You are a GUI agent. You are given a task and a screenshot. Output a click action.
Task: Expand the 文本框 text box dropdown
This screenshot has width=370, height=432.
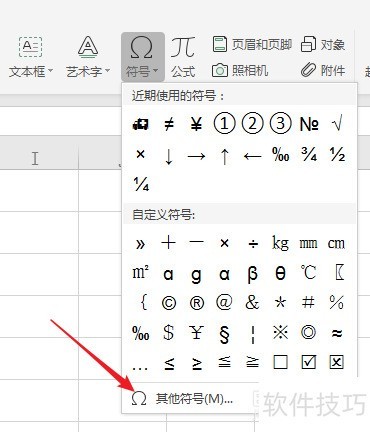(30, 57)
